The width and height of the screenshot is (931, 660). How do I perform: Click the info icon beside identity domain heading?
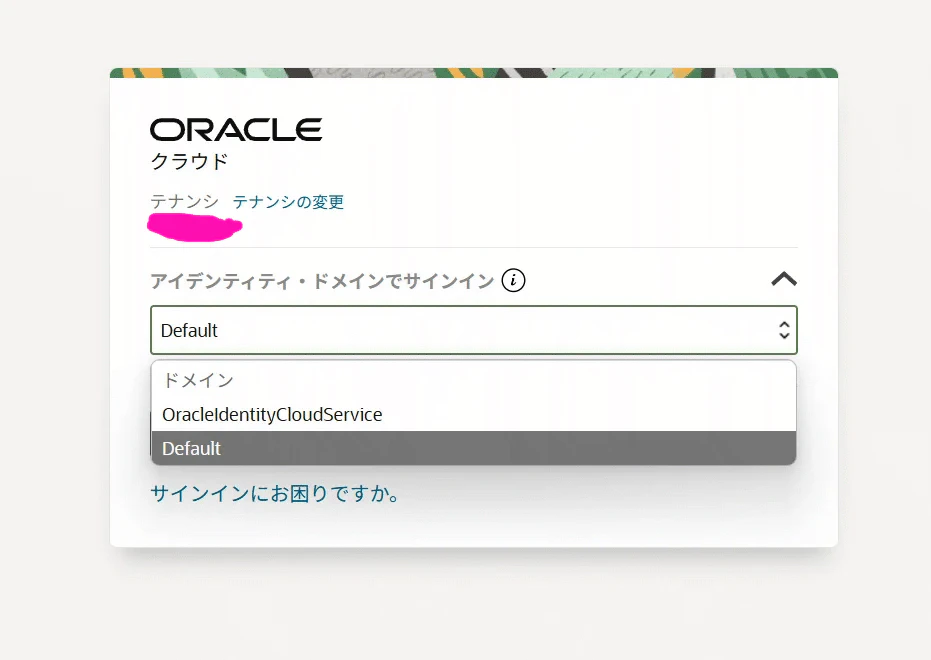click(x=513, y=280)
